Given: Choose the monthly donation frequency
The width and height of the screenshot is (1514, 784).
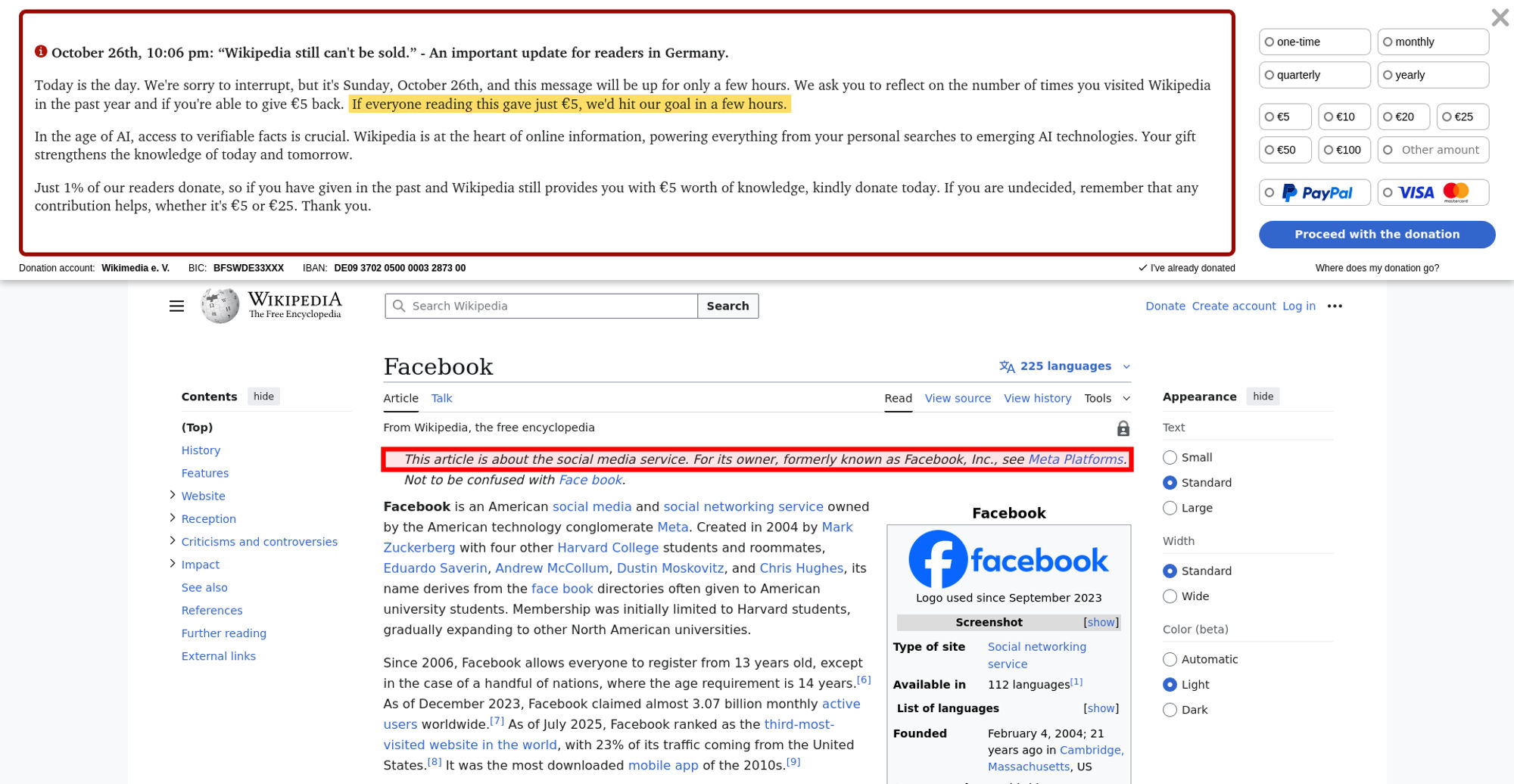Looking at the screenshot, I should [1432, 42].
